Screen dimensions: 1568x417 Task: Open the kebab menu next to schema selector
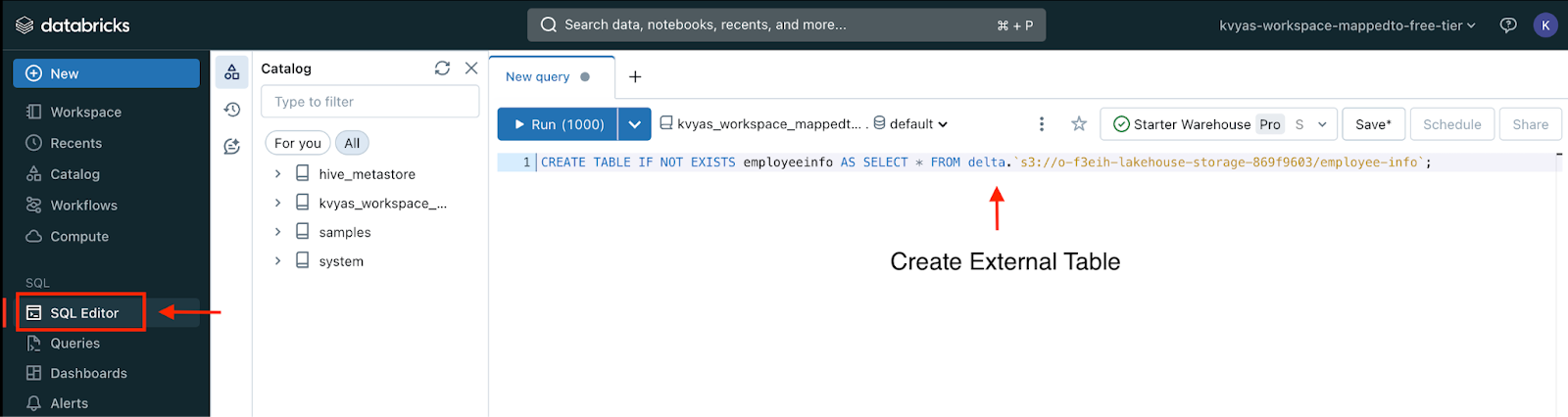click(1041, 124)
